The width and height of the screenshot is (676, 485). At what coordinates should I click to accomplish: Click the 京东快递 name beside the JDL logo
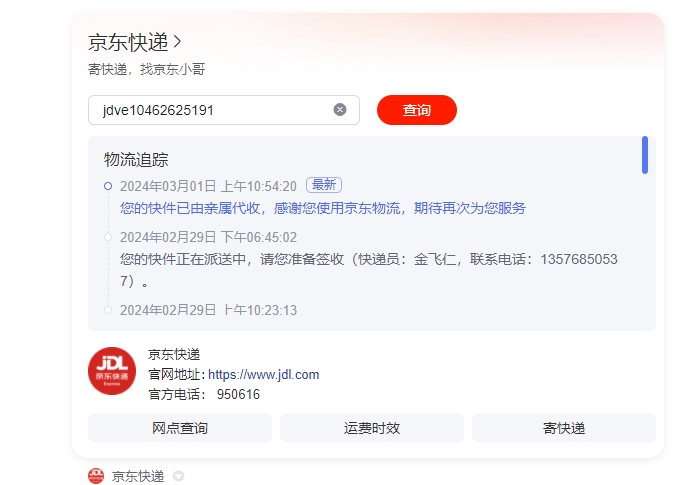coord(174,354)
